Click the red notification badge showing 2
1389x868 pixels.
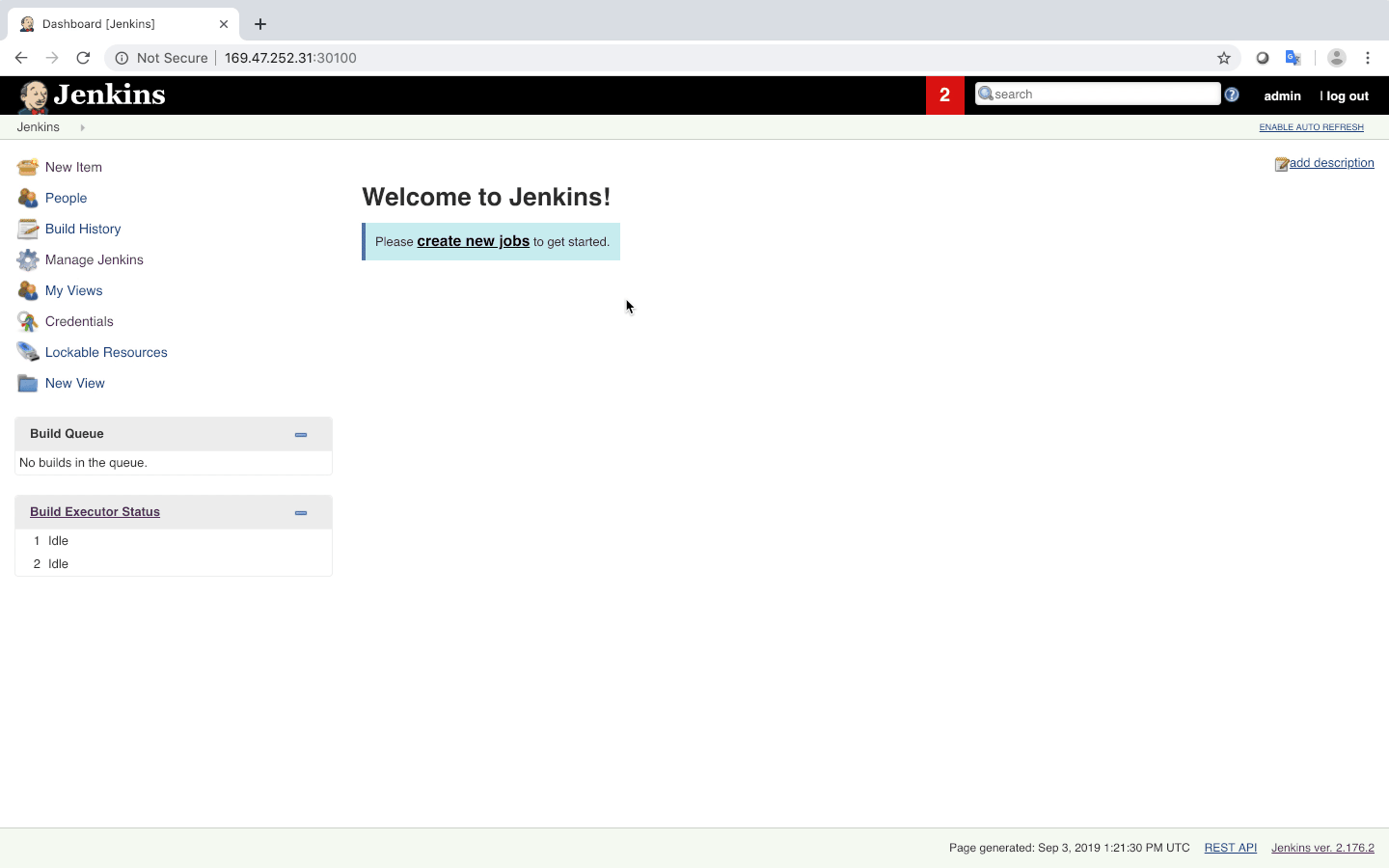coord(945,95)
